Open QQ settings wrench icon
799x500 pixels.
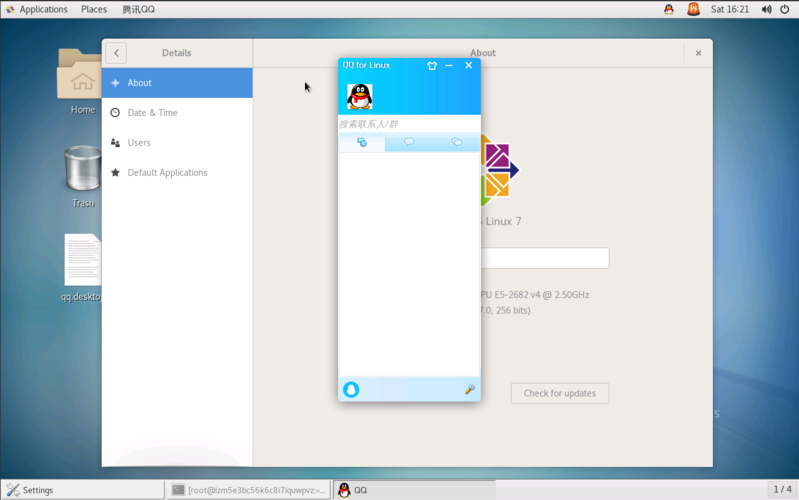pyautogui.click(x=470, y=389)
